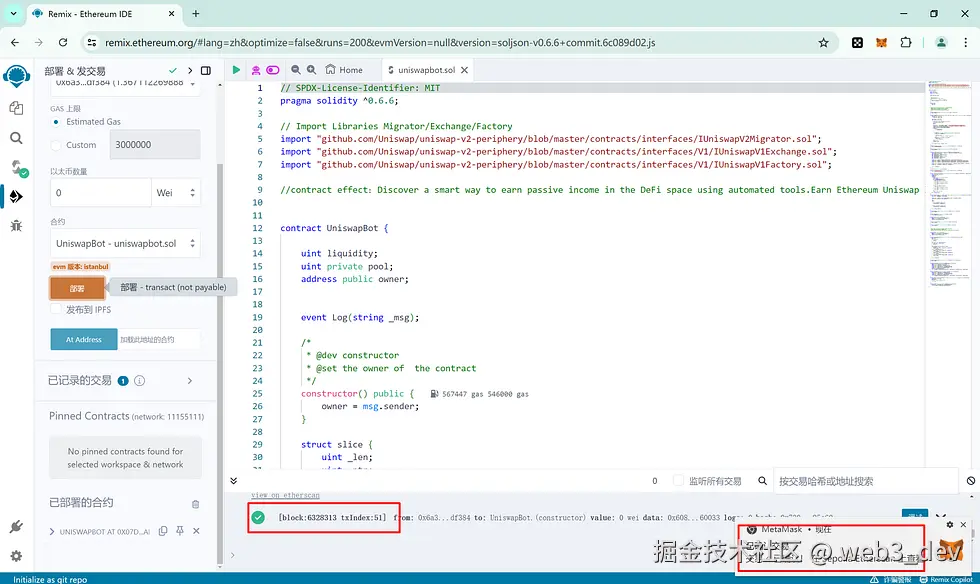
Task: Pin the deployed UniswapBot contract
Action: pyautogui.click(x=179, y=531)
